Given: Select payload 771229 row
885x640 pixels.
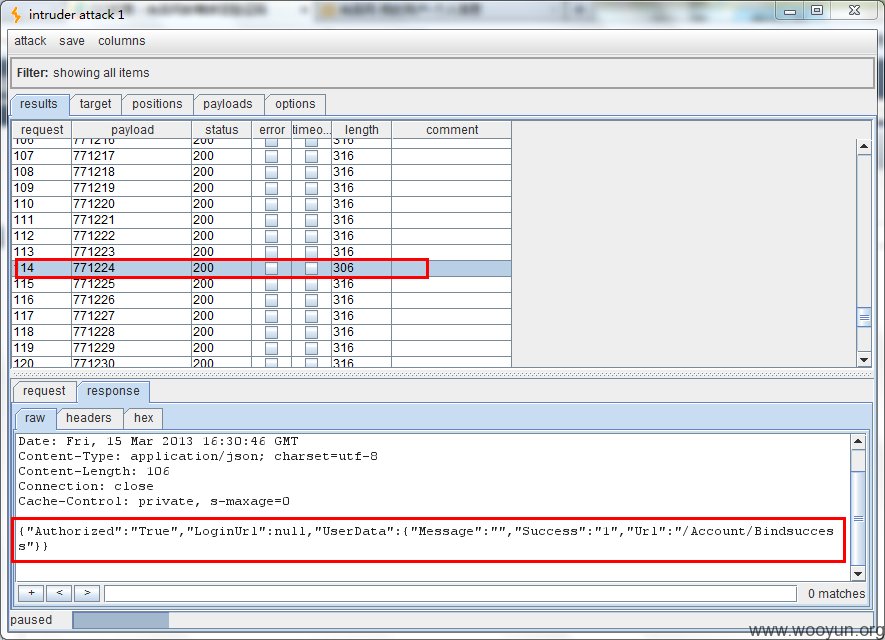Looking at the screenshot, I should 262,348.
